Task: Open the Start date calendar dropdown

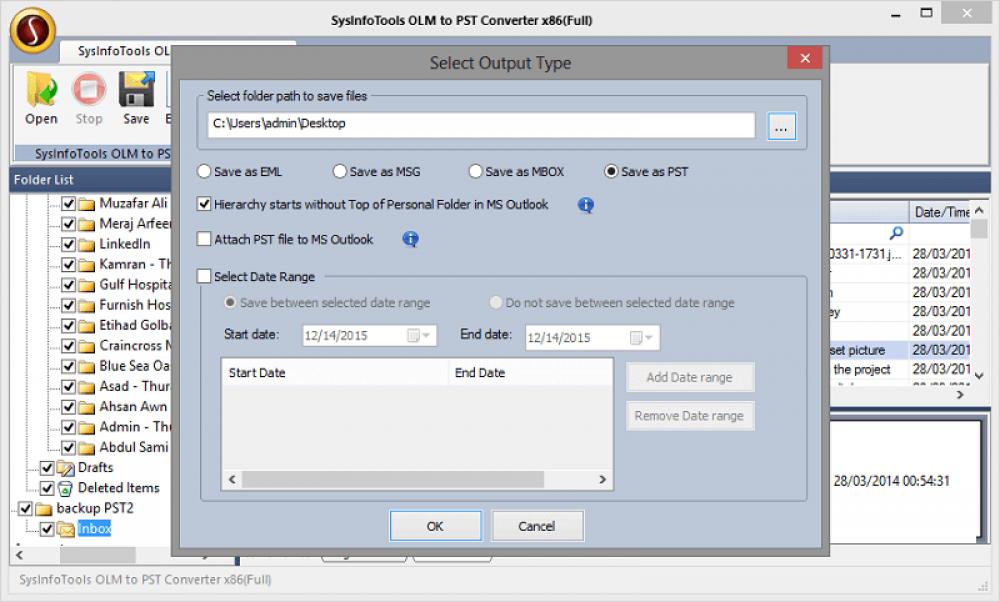Action: [425, 337]
